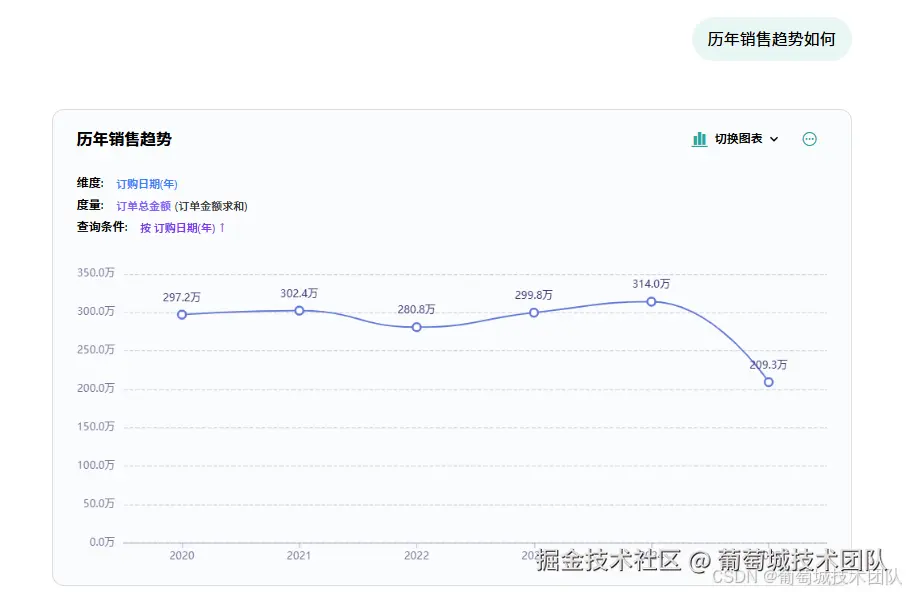Click the 300.0万 y-axis label
The image size is (906, 592).
pos(96,311)
